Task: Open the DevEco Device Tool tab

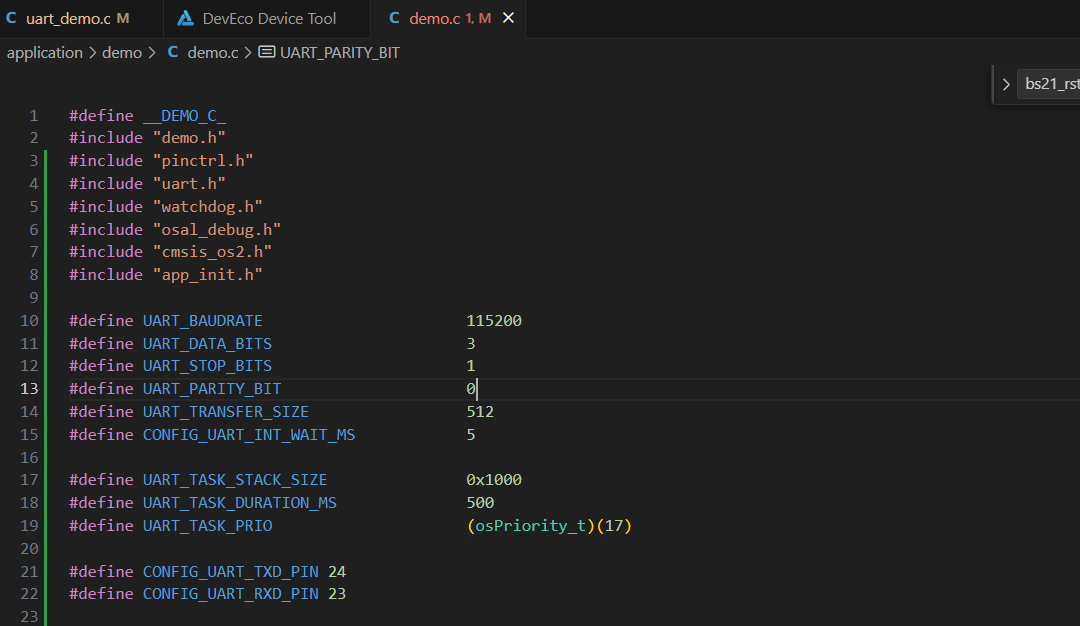Action: 267,19
